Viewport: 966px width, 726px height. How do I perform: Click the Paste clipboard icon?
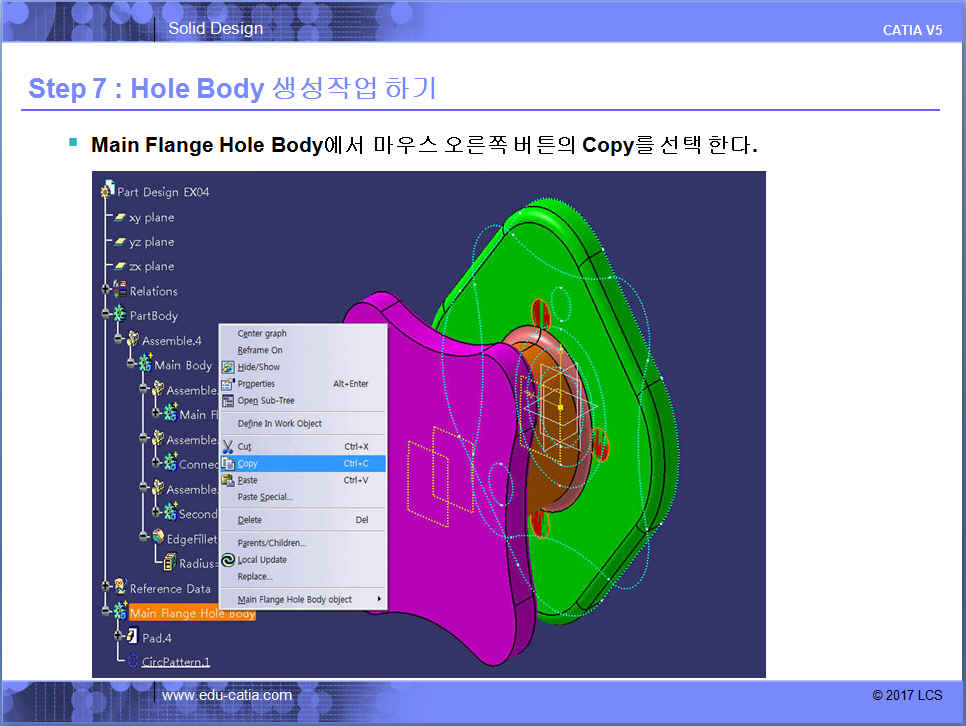tap(228, 480)
